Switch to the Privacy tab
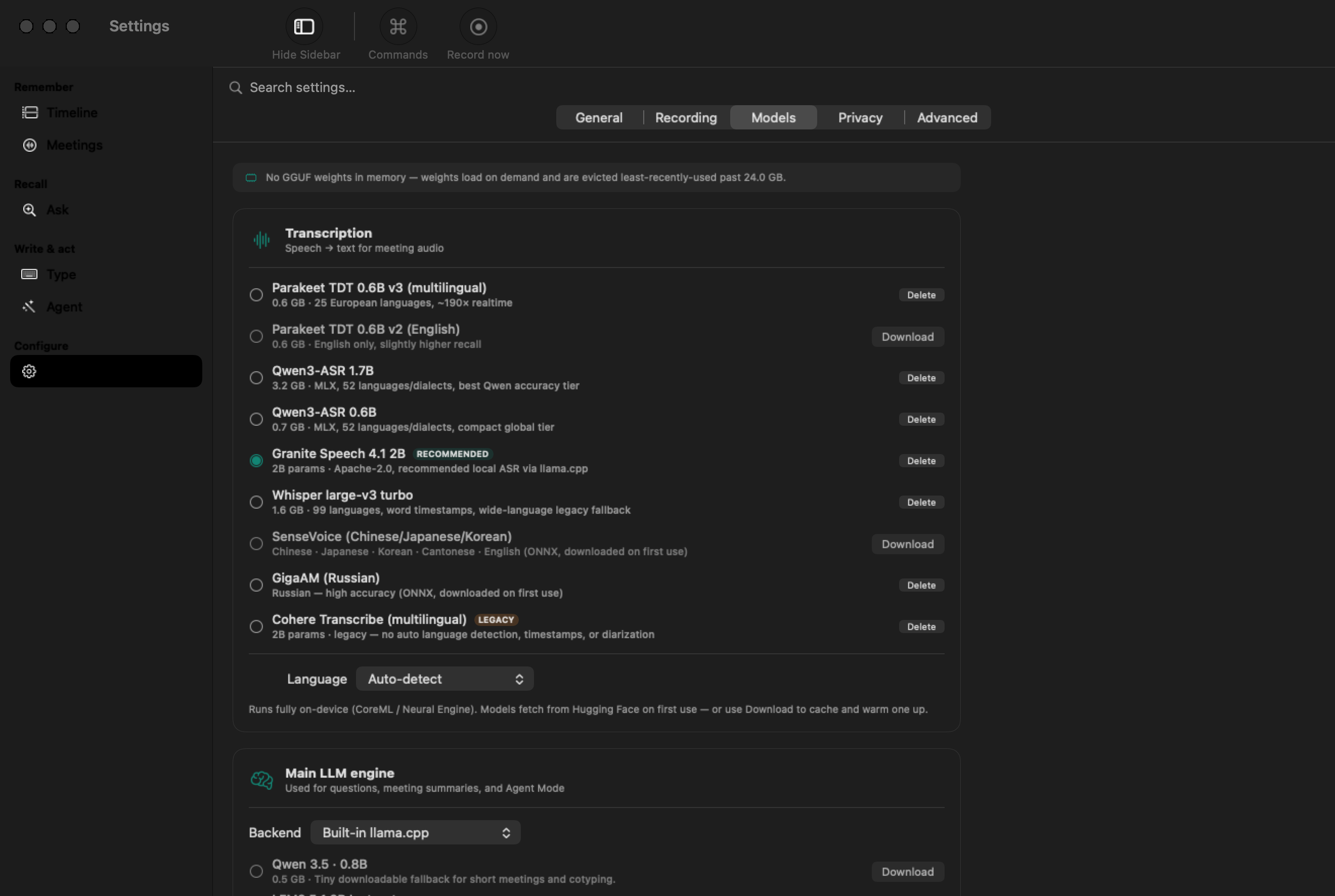 (860, 118)
